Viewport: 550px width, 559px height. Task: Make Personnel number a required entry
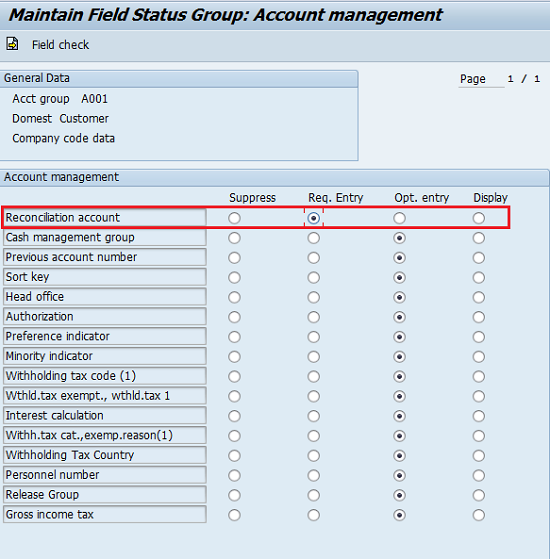click(x=314, y=475)
